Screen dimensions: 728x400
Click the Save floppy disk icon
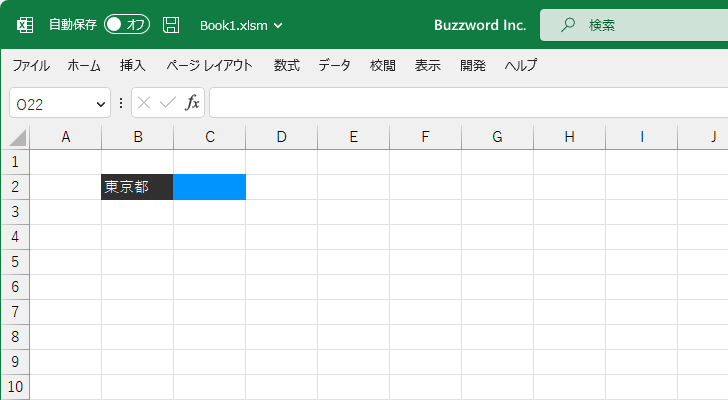click(x=171, y=25)
